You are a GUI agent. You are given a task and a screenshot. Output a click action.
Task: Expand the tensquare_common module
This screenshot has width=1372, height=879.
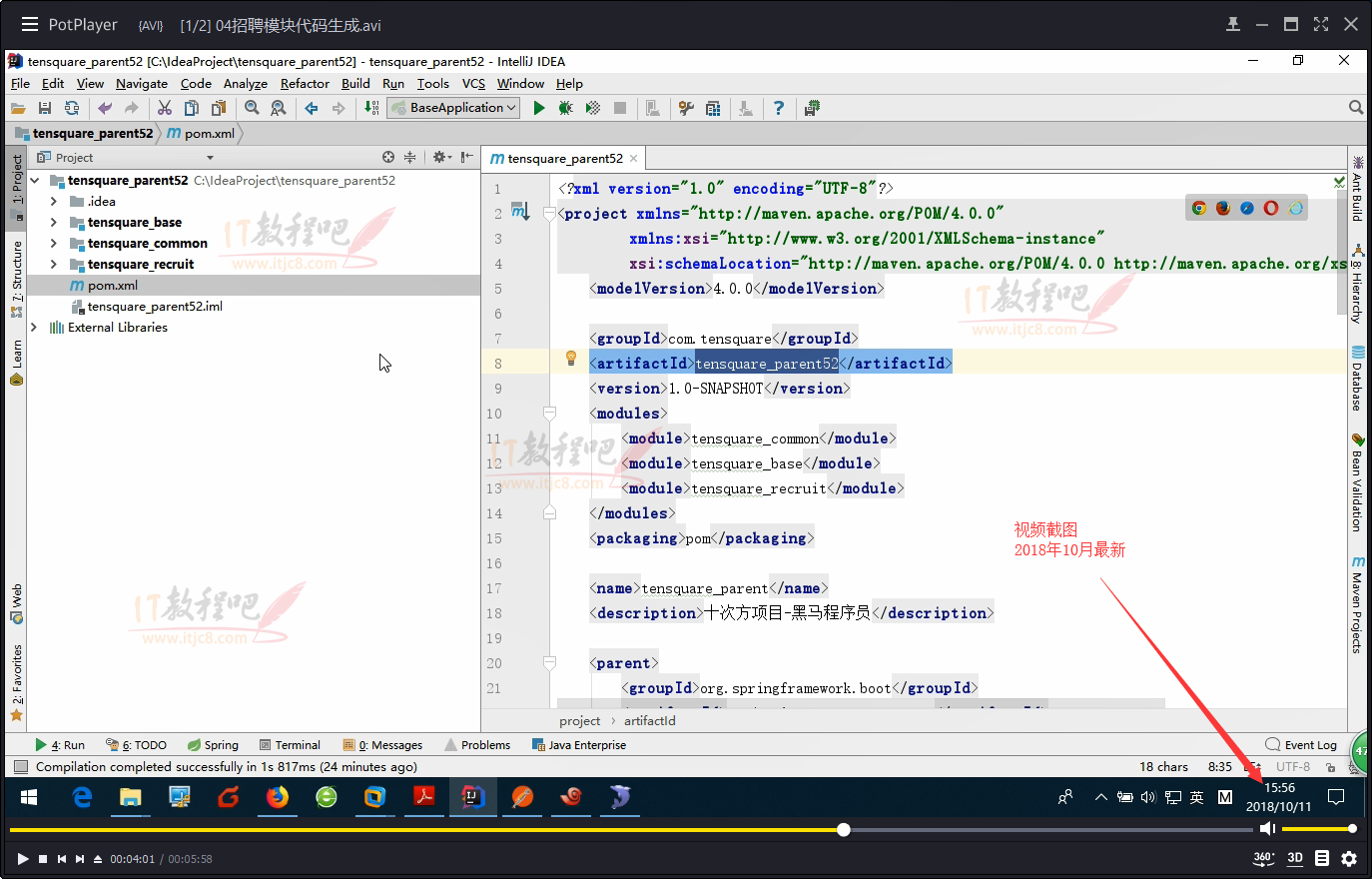pyautogui.click(x=54, y=244)
